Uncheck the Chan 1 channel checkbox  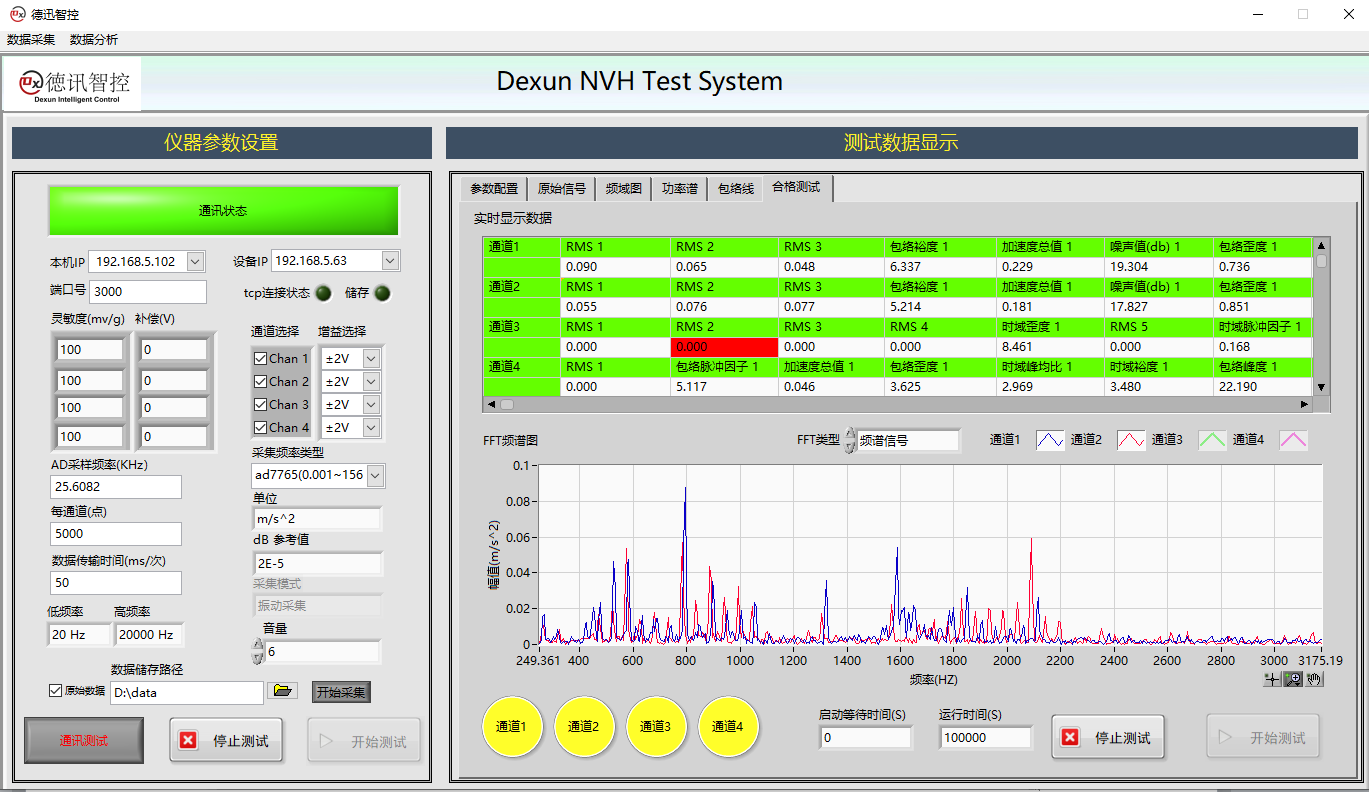tap(261, 358)
